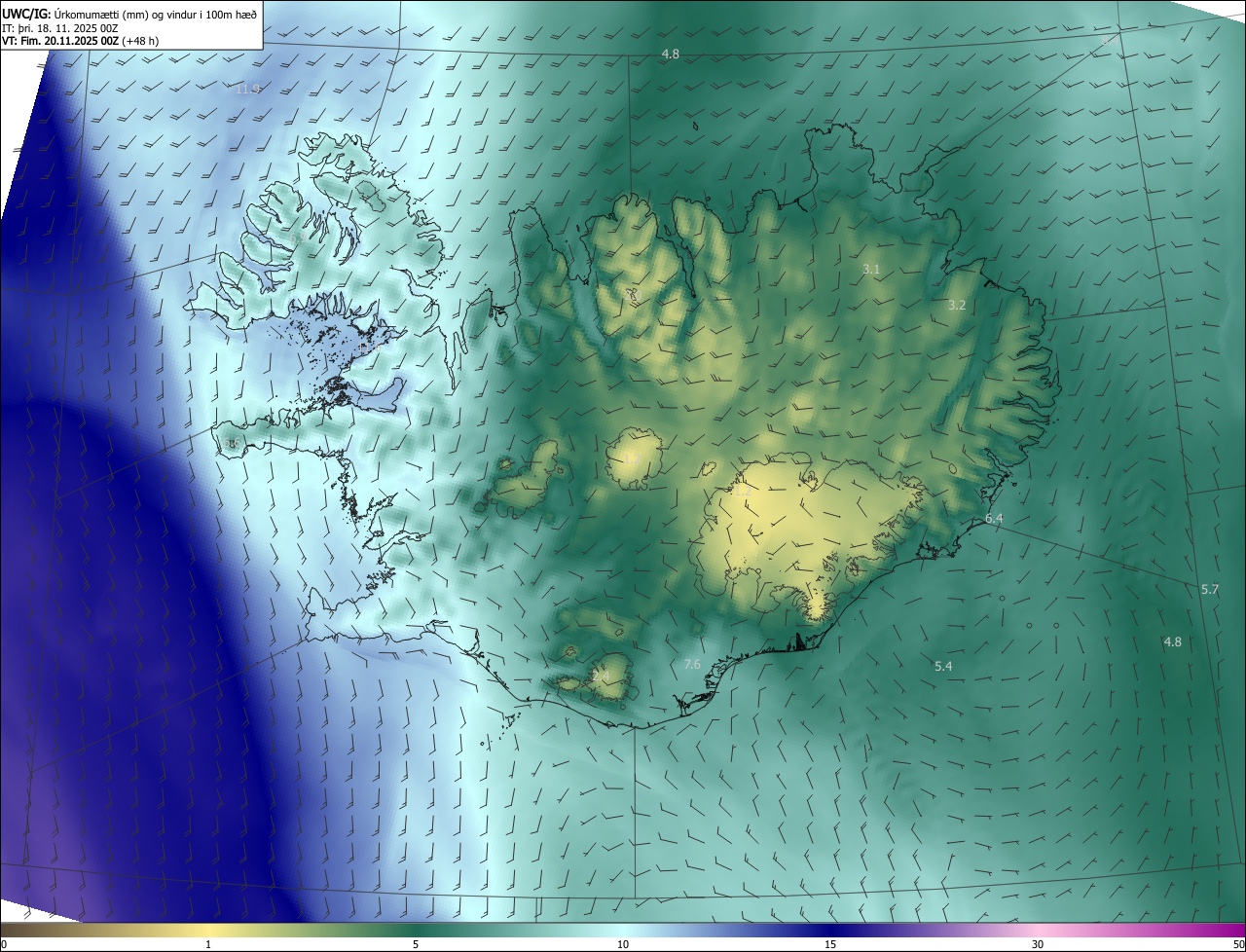Click the 6.4 value on the southeast coast
The height and width of the screenshot is (952, 1246).
pyautogui.click(x=994, y=519)
